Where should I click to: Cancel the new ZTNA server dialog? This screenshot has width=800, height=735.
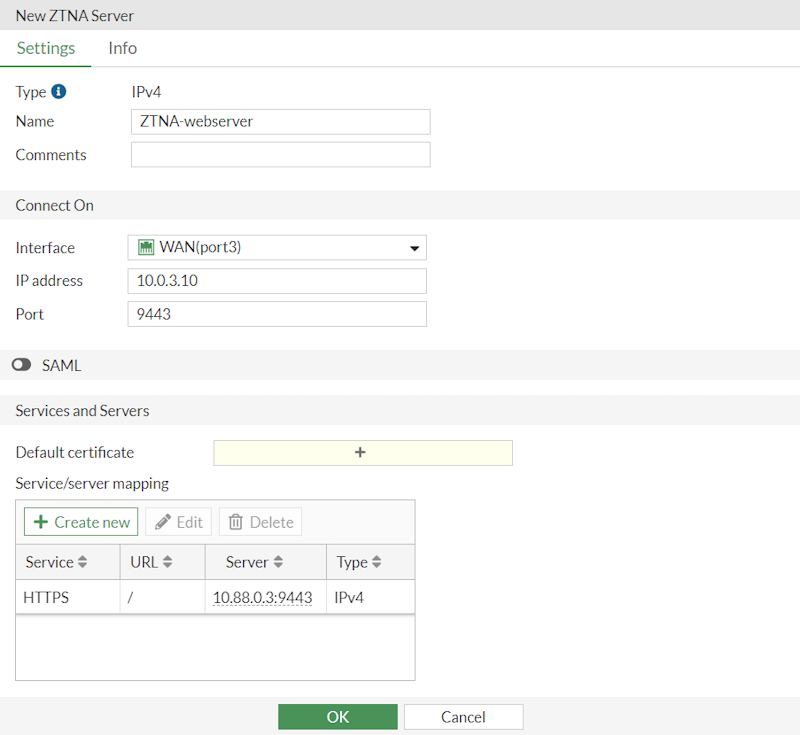point(463,717)
